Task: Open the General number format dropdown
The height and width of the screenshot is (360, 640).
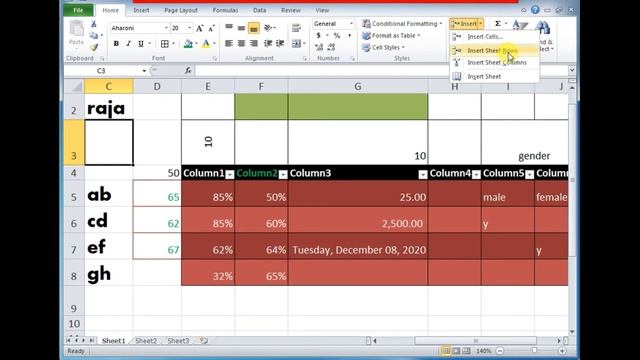Action: [351, 24]
